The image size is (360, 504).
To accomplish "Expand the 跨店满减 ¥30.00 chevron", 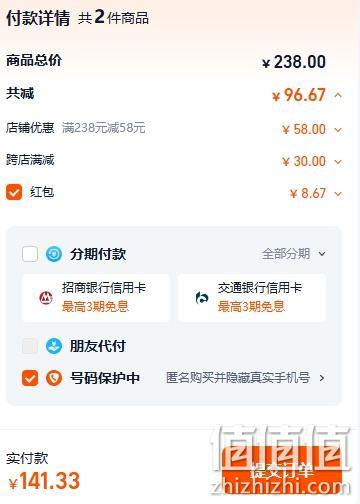I will click(338, 162).
